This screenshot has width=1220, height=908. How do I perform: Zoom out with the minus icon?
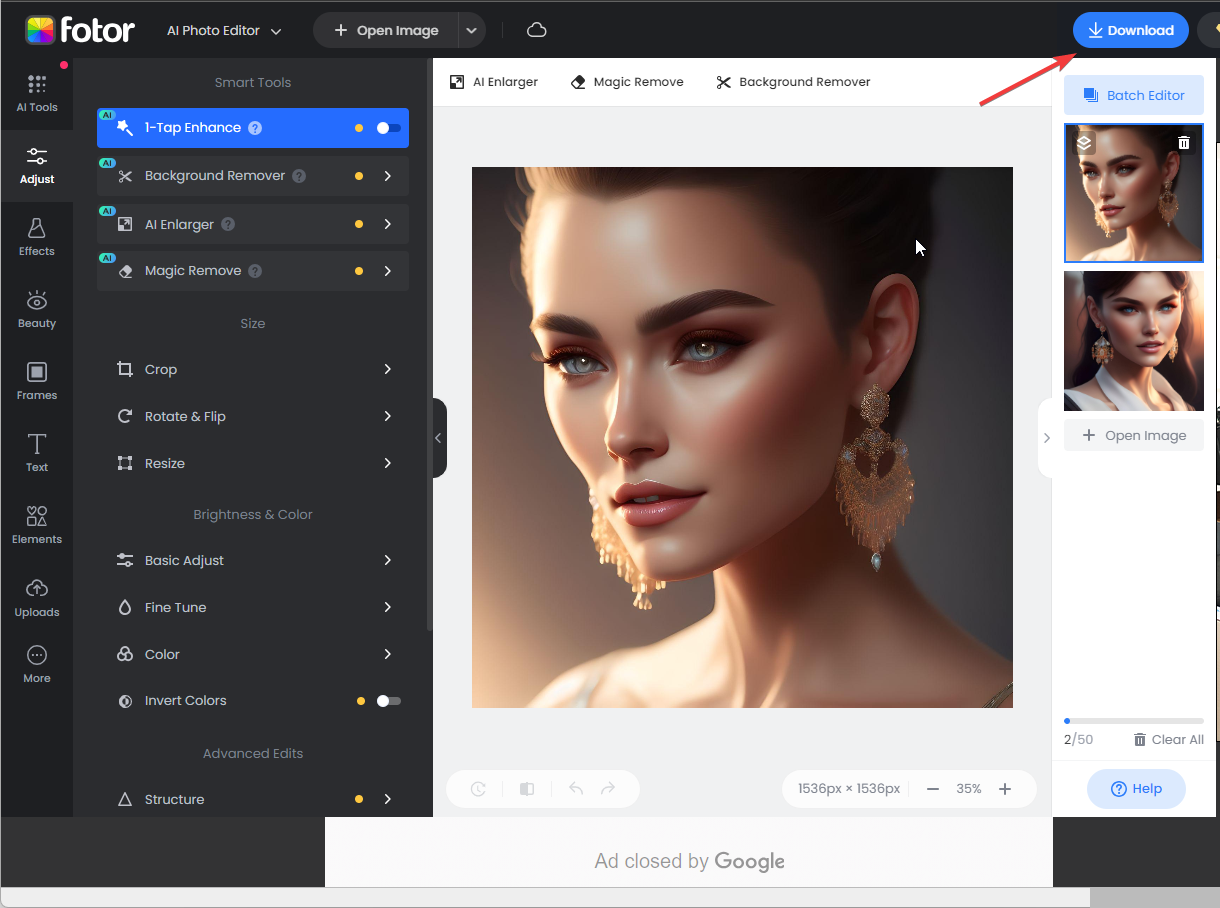tap(933, 789)
